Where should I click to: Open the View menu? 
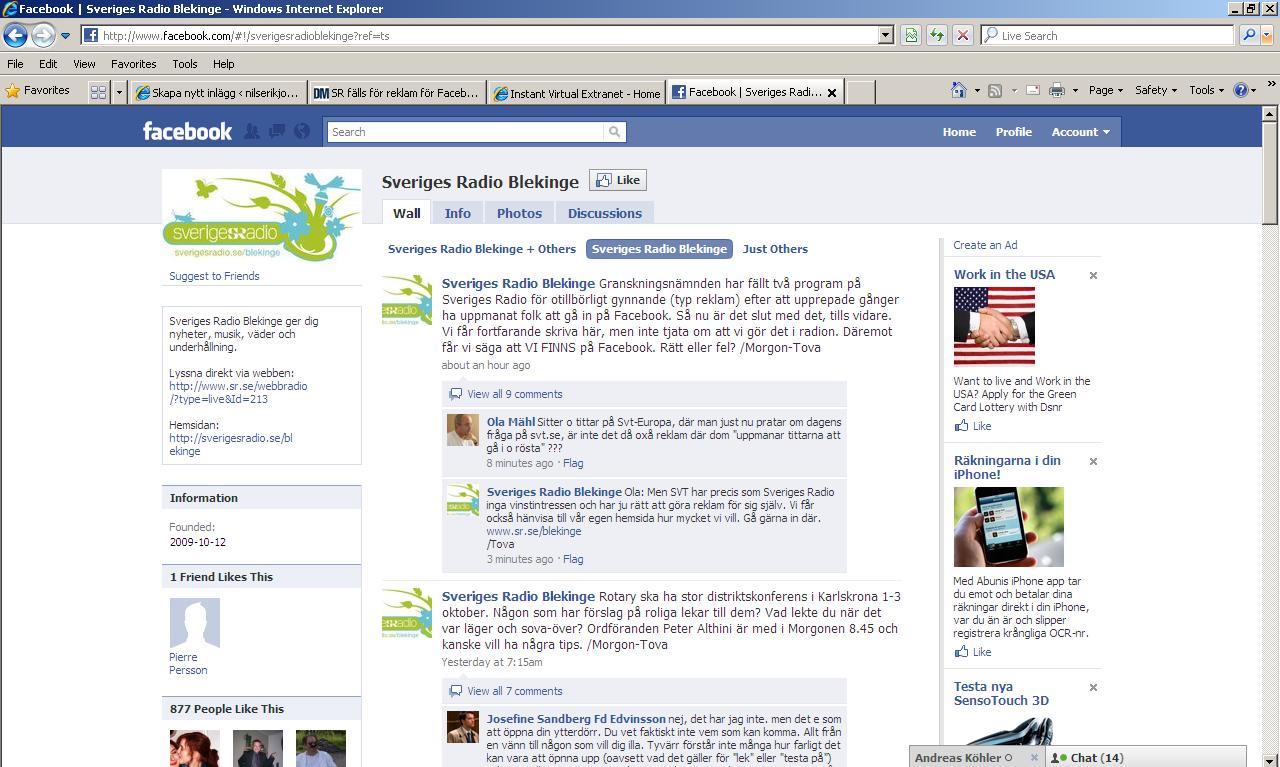84,63
